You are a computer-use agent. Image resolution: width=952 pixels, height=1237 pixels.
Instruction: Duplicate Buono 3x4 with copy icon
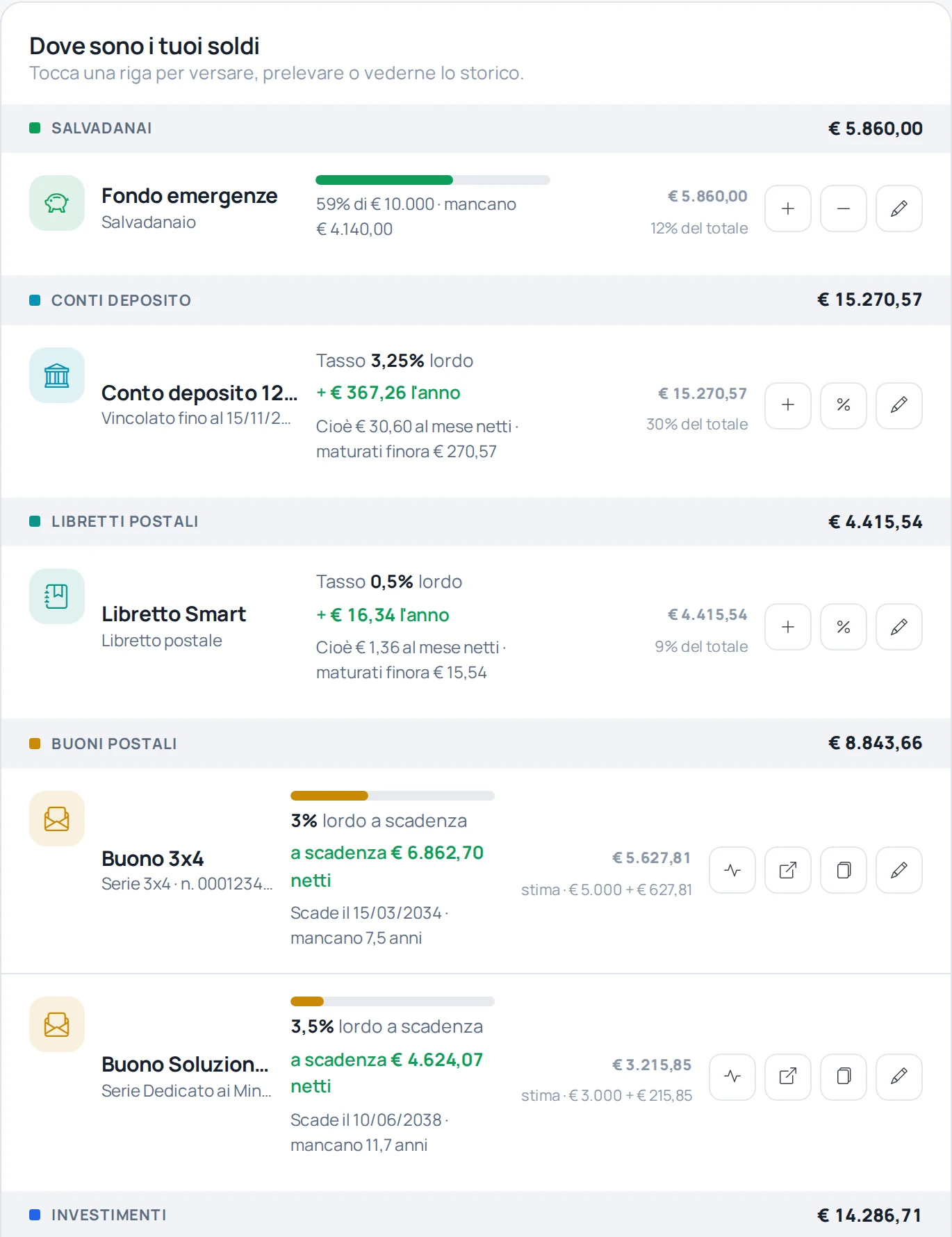[844, 870]
